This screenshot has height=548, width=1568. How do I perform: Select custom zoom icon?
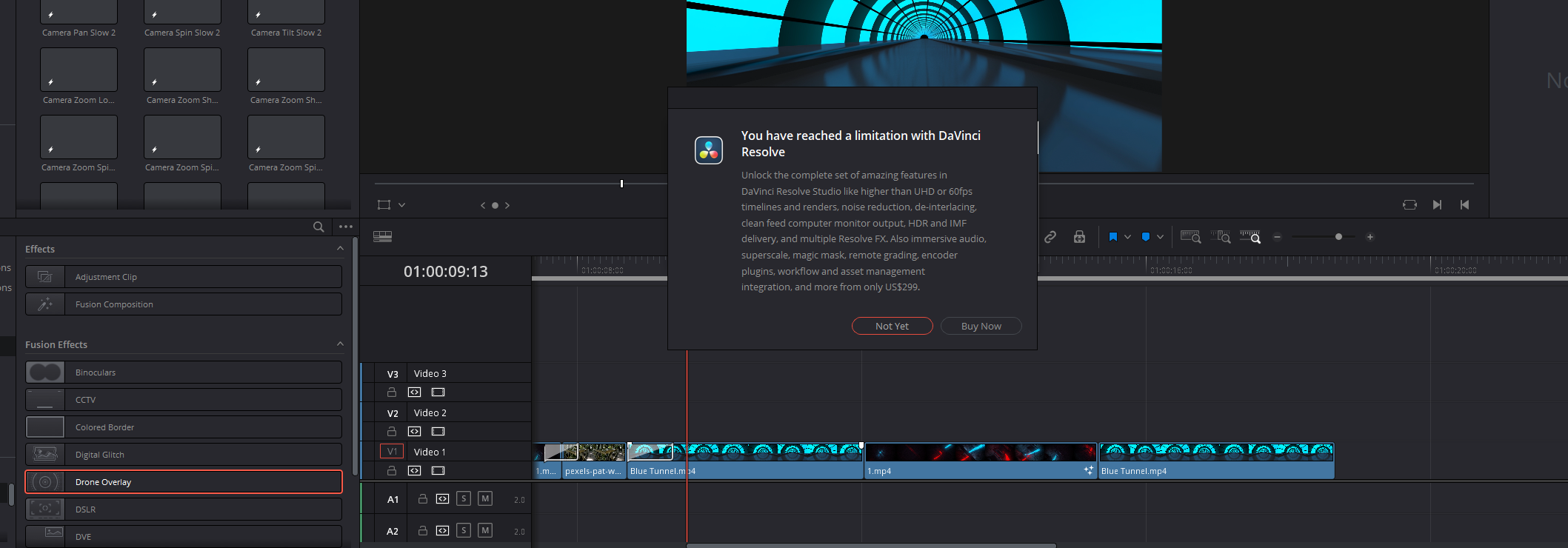click(x=1250, y=237)
